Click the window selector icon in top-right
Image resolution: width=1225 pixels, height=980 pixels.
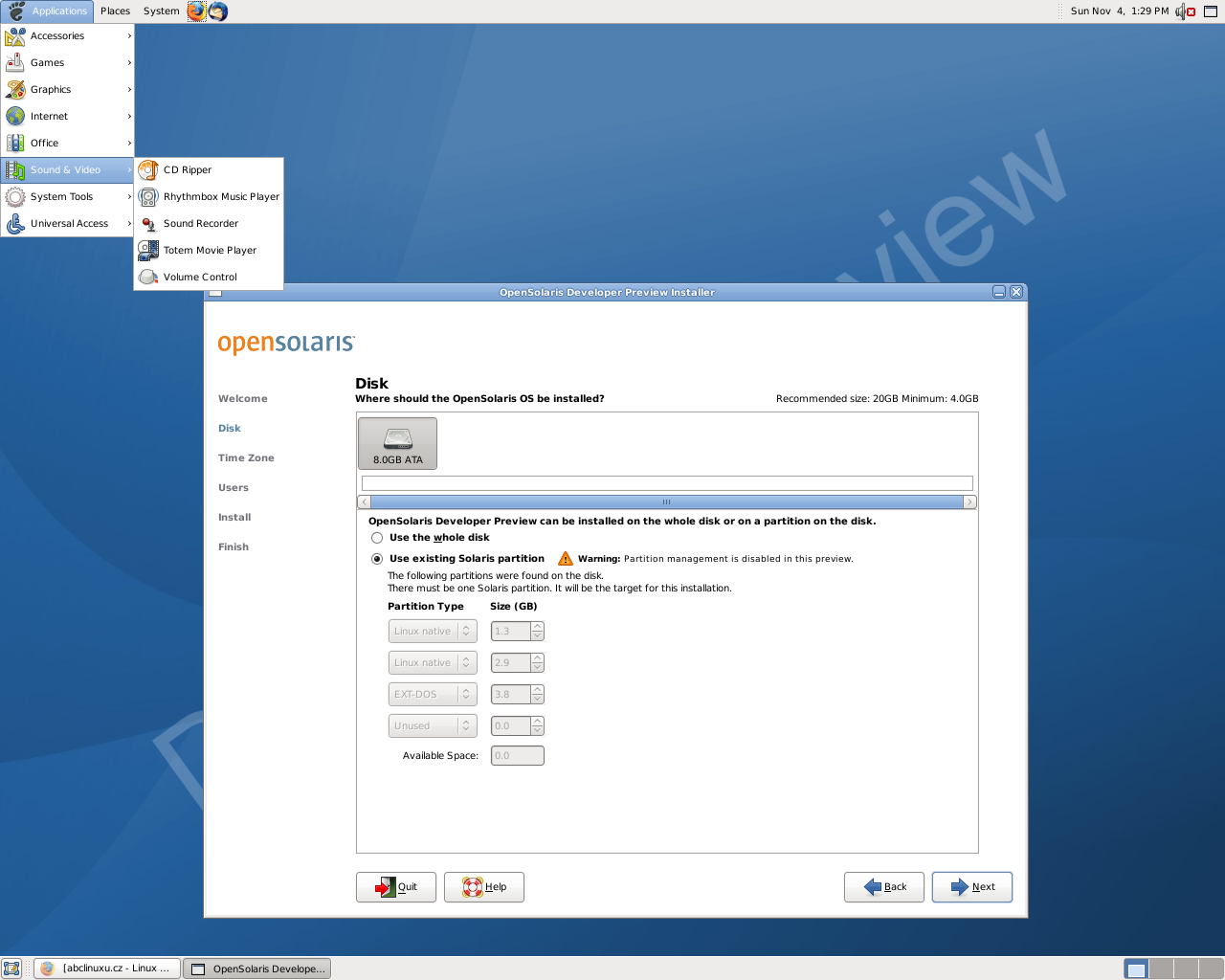click(1211, 11)
